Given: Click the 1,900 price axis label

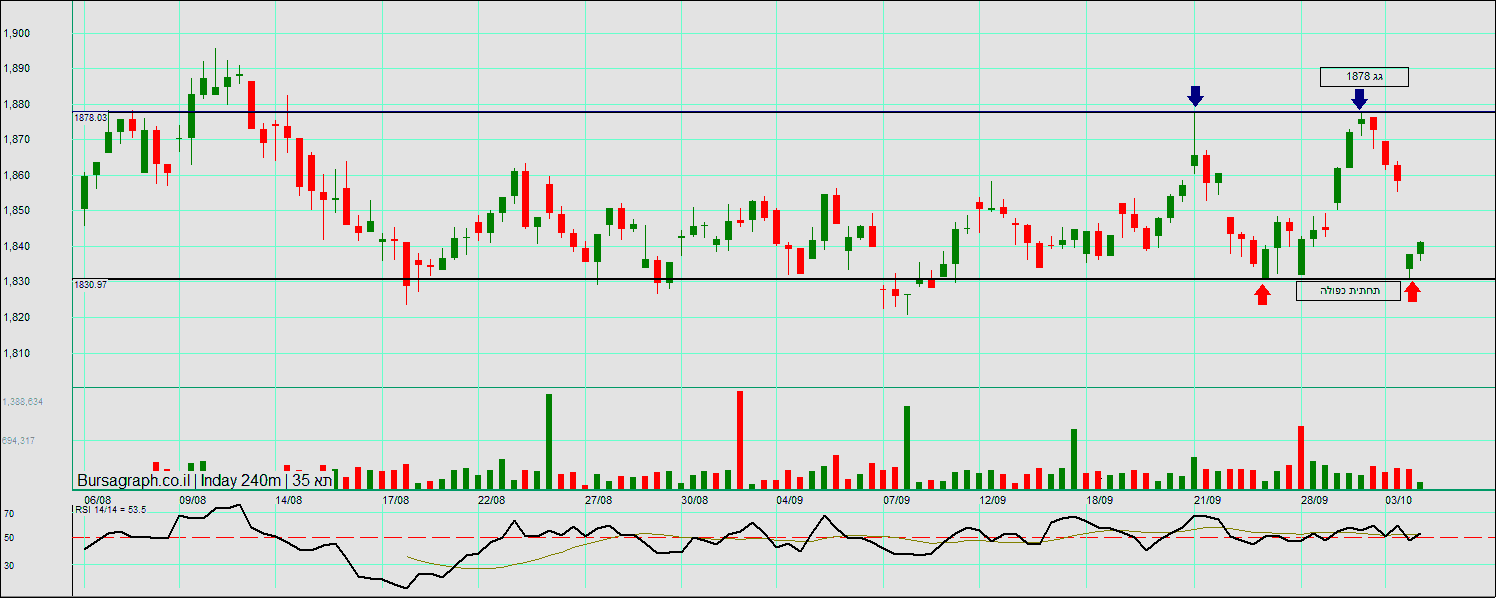Looking at the screenshot, I should pos(18,33).
